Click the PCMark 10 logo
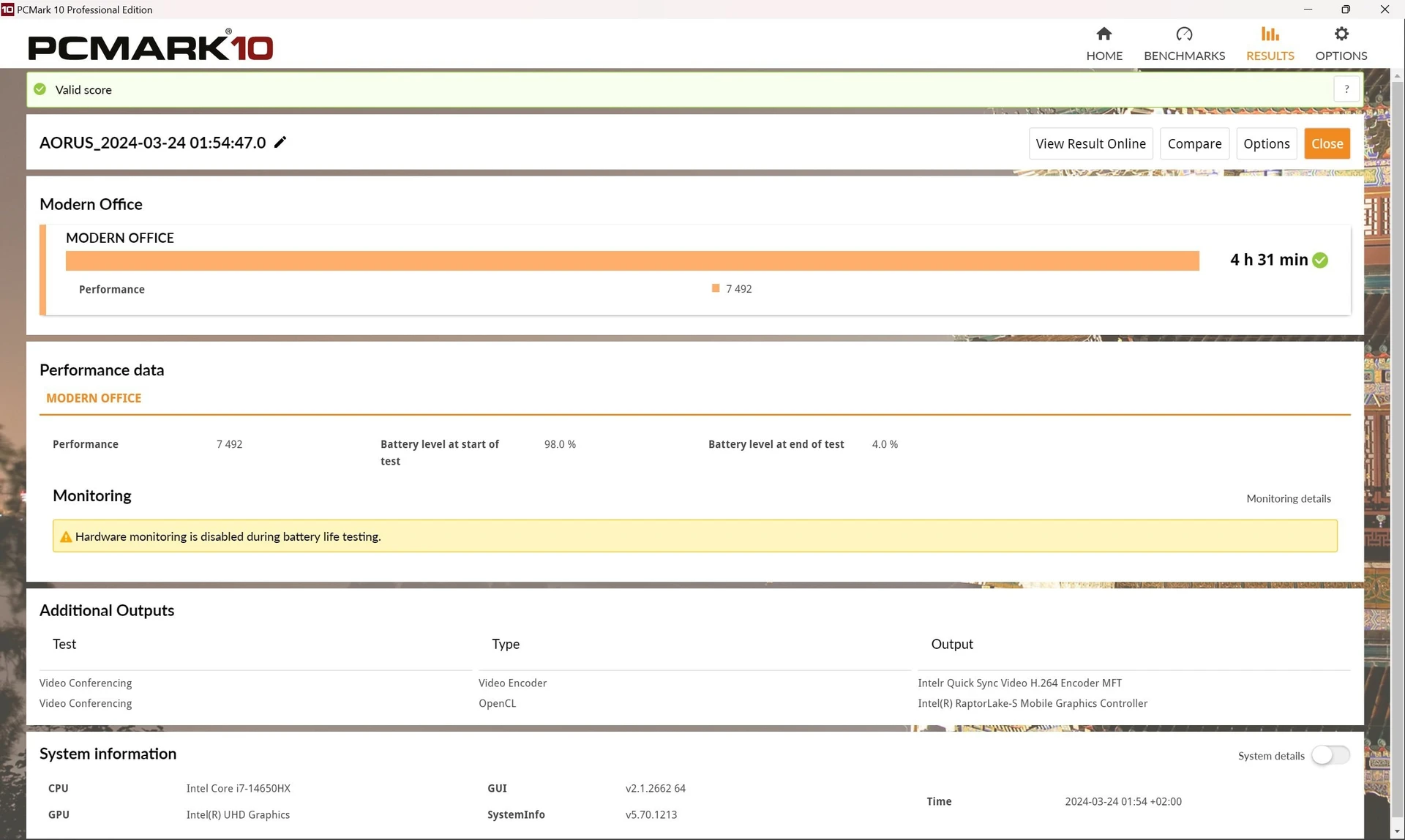 point(150,46)
